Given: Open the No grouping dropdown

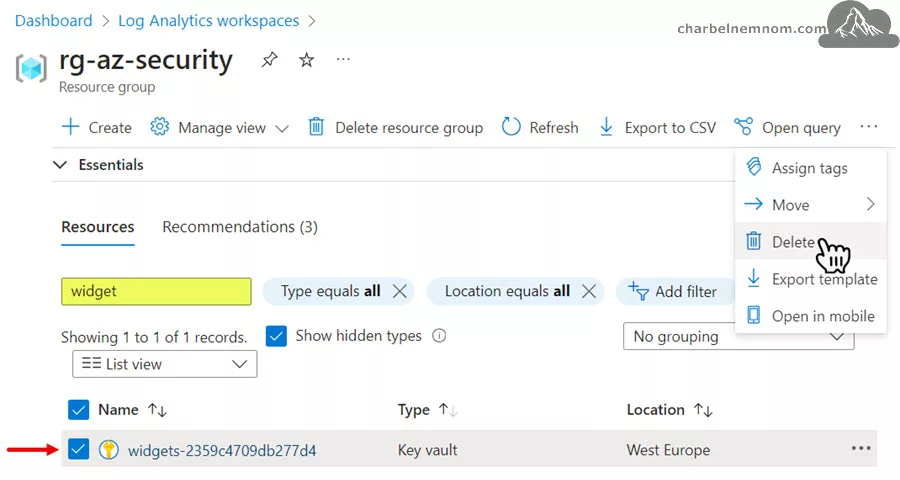Looking at the screenshot, I should 739,336.
